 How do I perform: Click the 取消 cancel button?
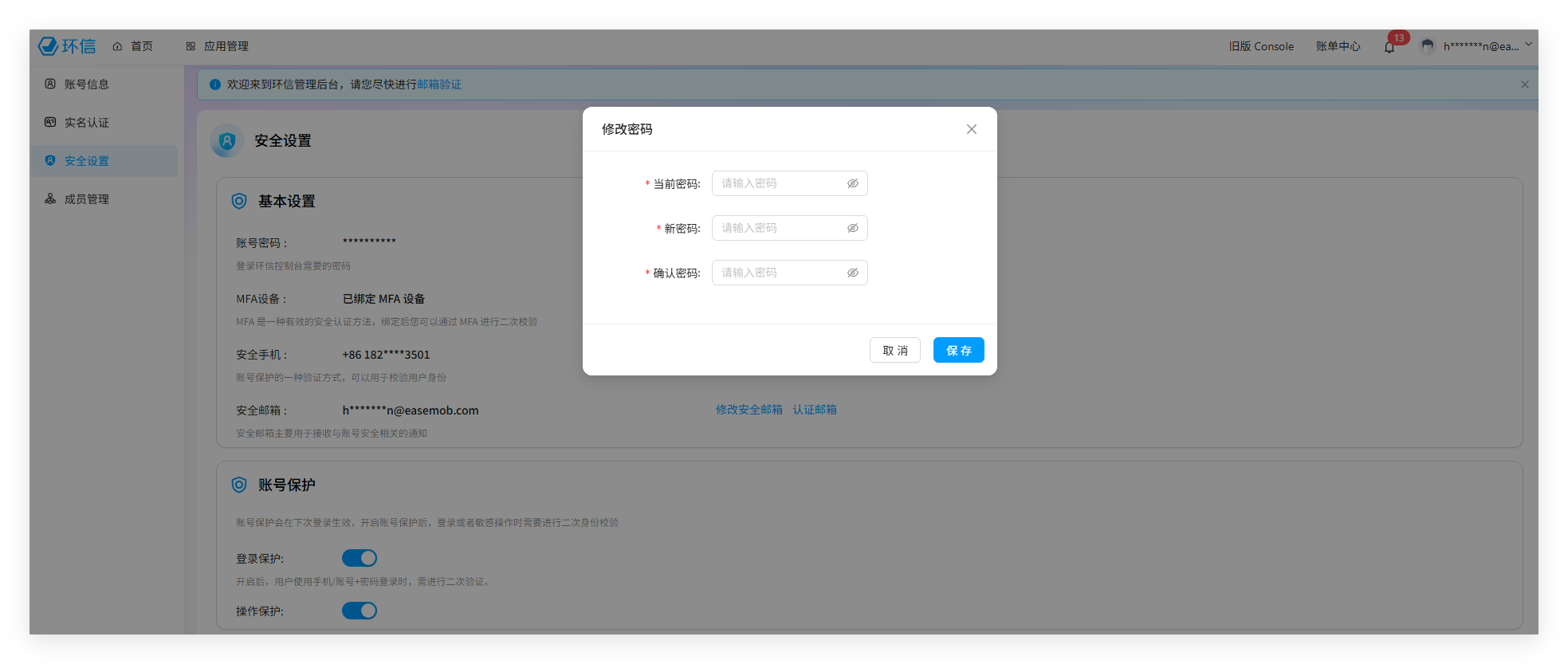click(894, 350)
